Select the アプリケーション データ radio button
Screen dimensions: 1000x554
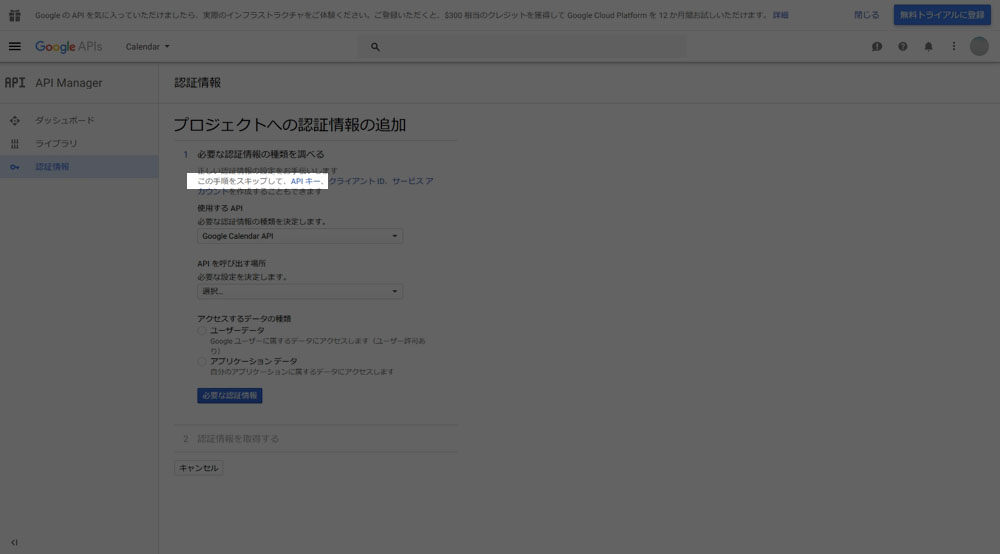click(202, 361)
